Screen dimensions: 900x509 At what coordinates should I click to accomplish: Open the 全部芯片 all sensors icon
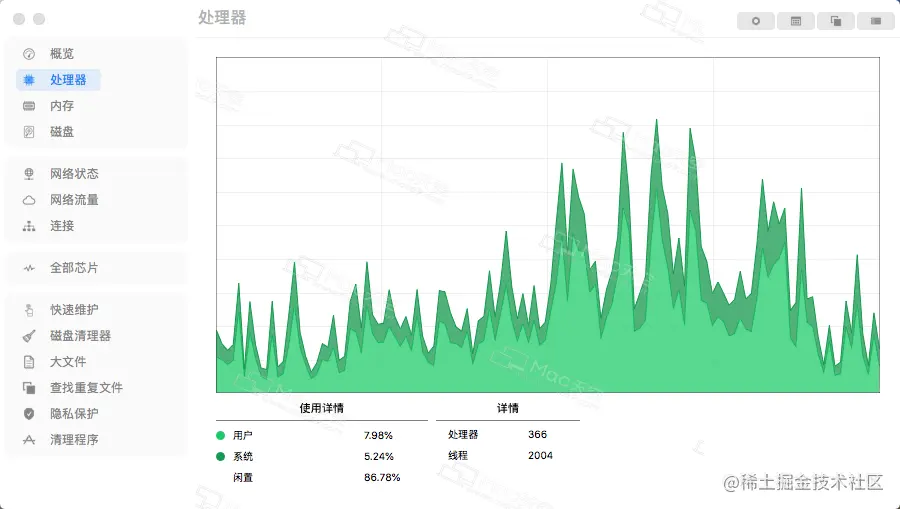29,268
